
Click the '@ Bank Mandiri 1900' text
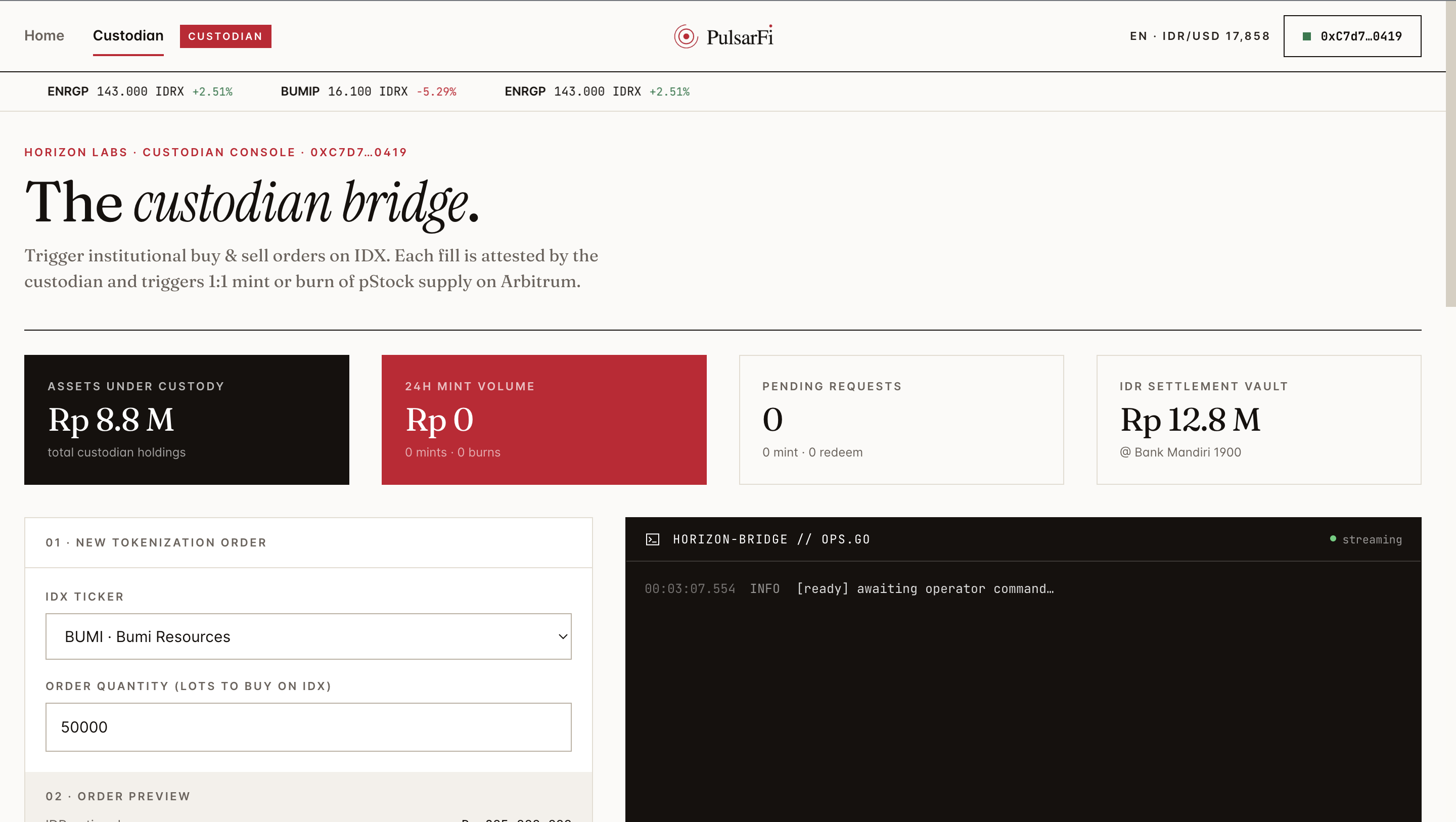1180,452
